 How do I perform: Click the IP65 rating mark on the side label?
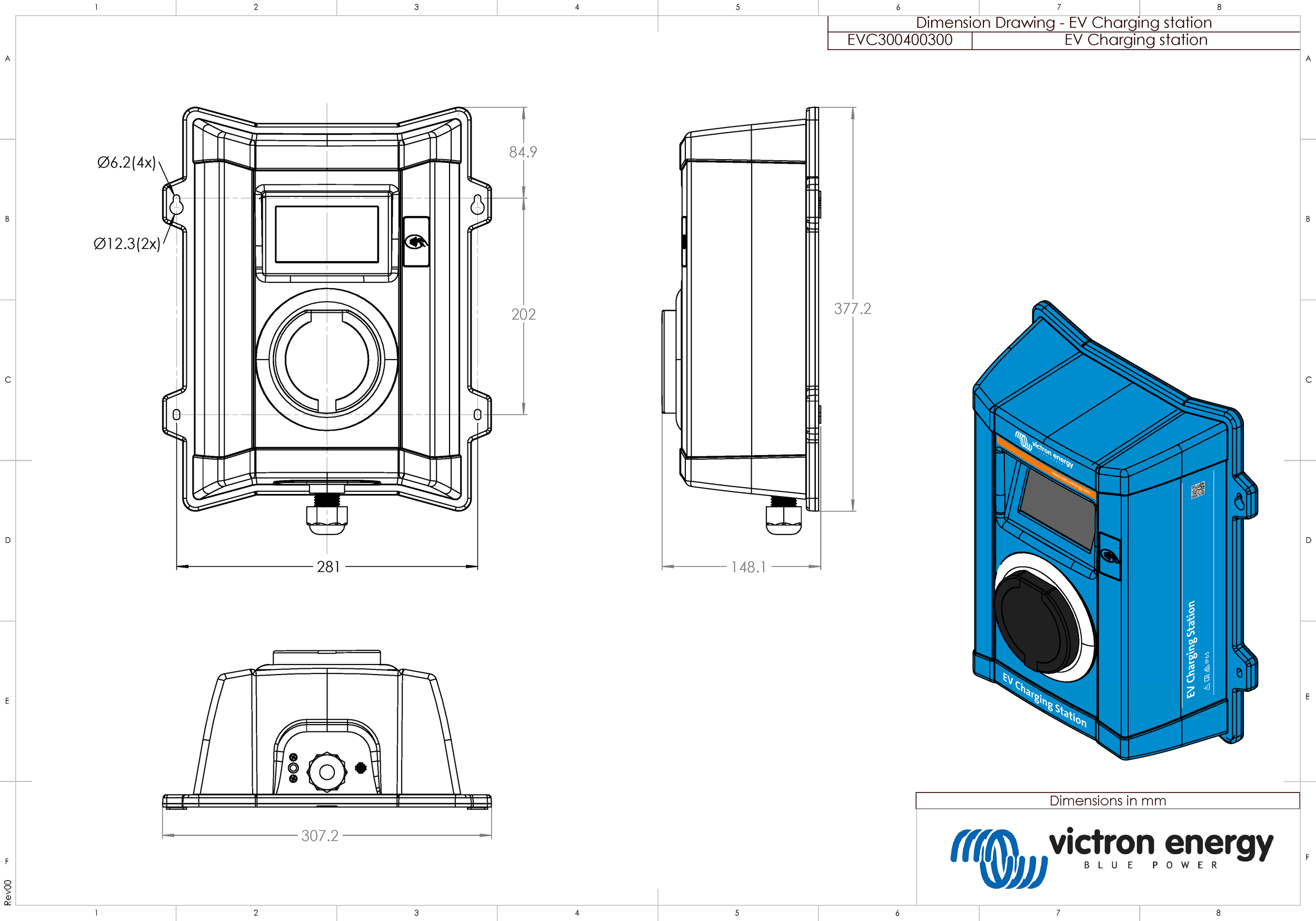(1207, 658)
